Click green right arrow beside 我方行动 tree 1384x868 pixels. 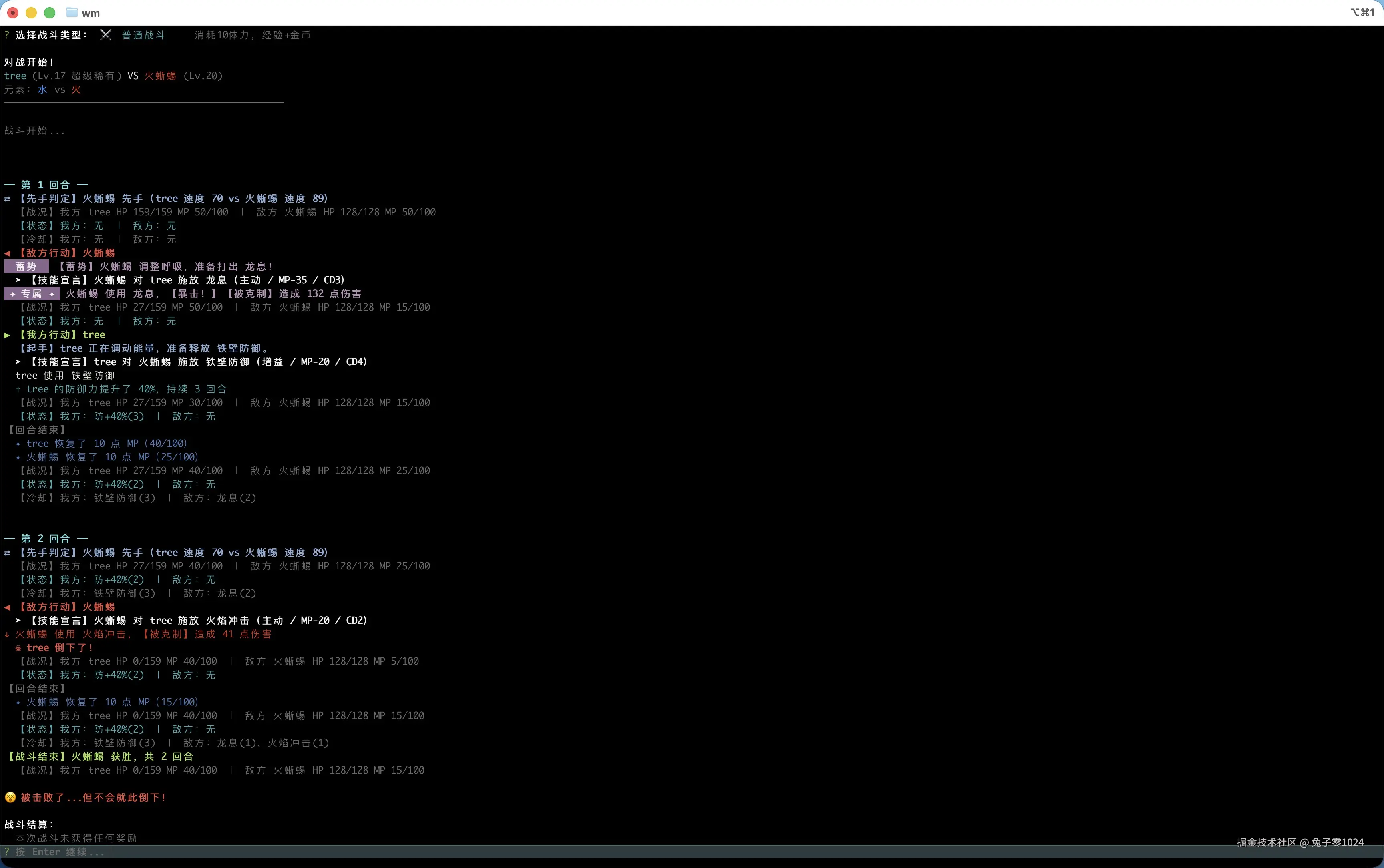(8, 335)
